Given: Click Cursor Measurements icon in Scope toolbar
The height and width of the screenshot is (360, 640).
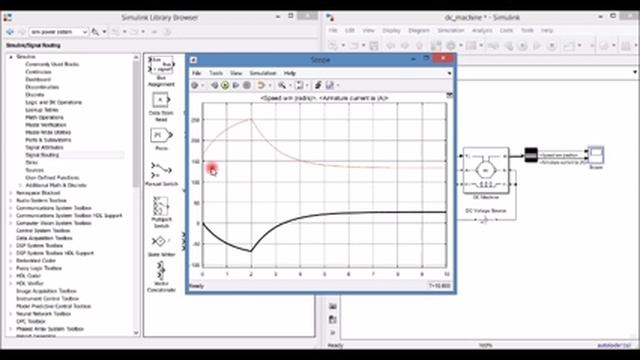Looking at the screenshot, I should click(x=330, y=85).
